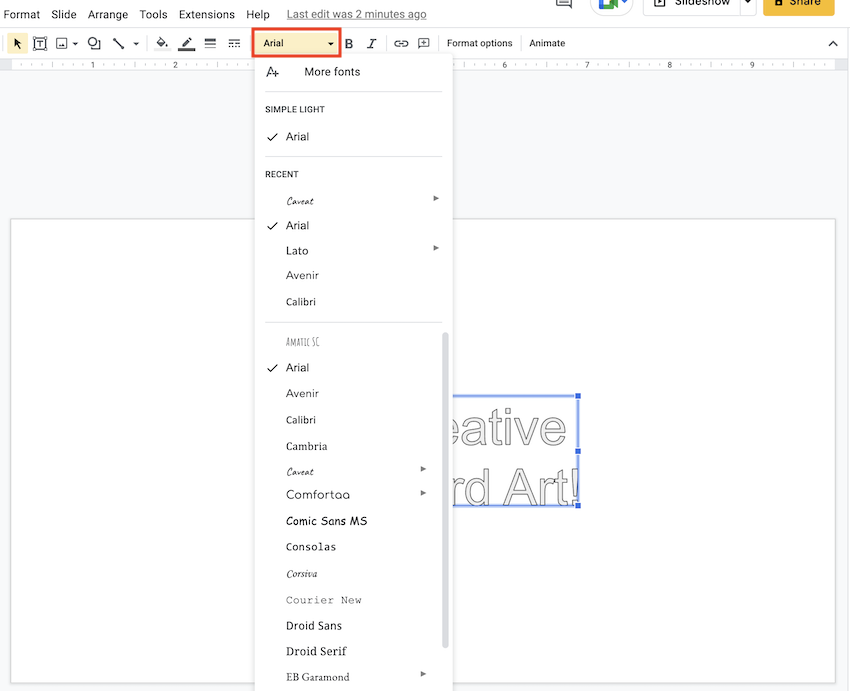
Task: Click the insert image icon
Action: 62,43
